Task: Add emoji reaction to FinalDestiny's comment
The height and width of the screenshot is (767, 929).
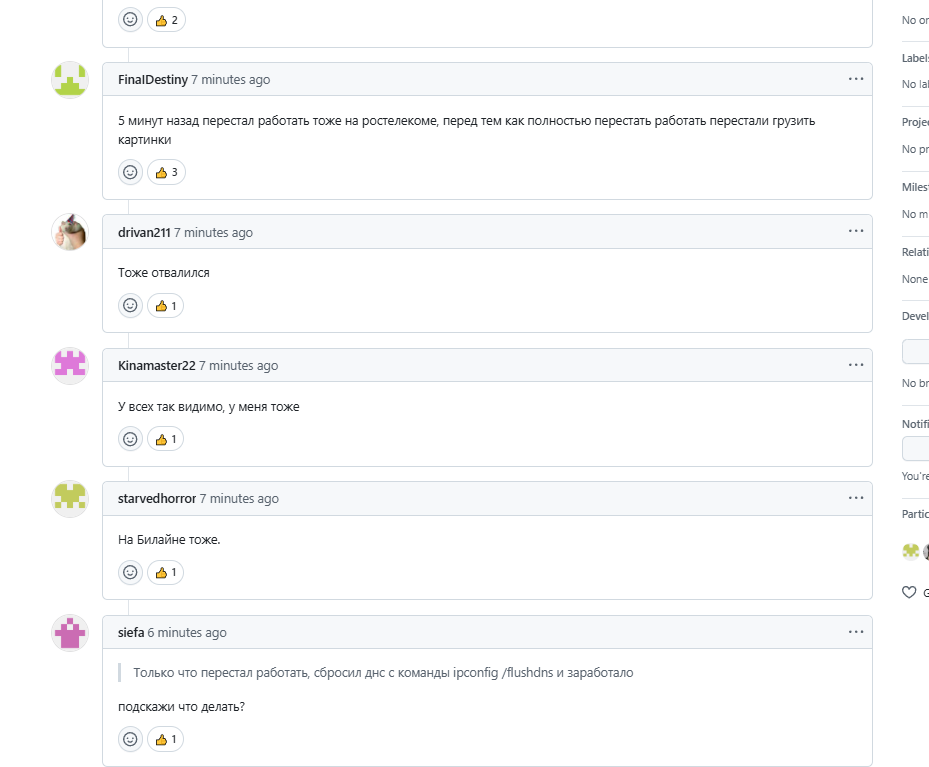Action: click(130, 172)
